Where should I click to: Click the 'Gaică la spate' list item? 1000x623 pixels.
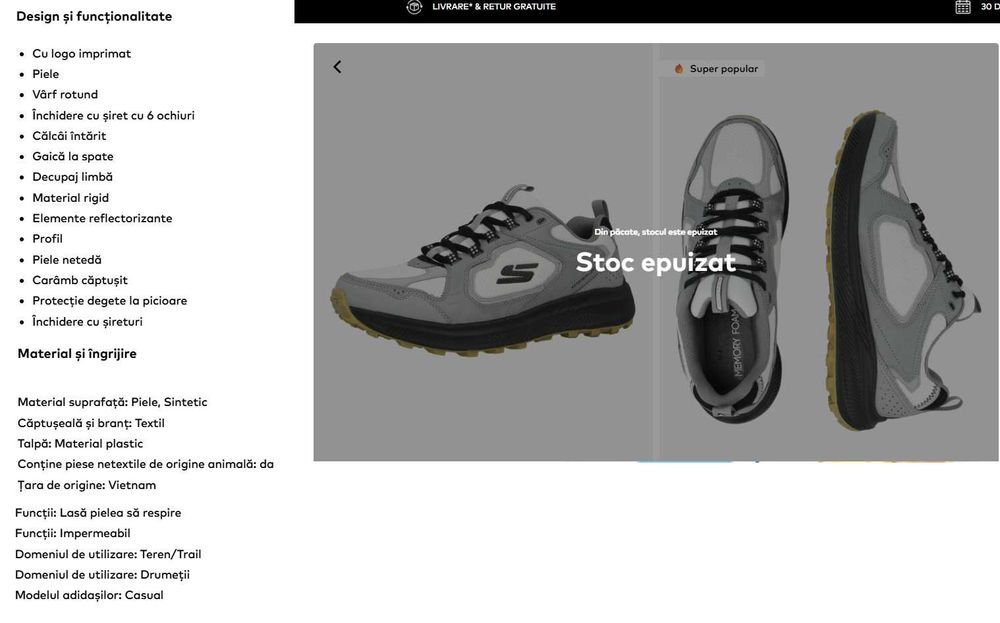[73, 156]
